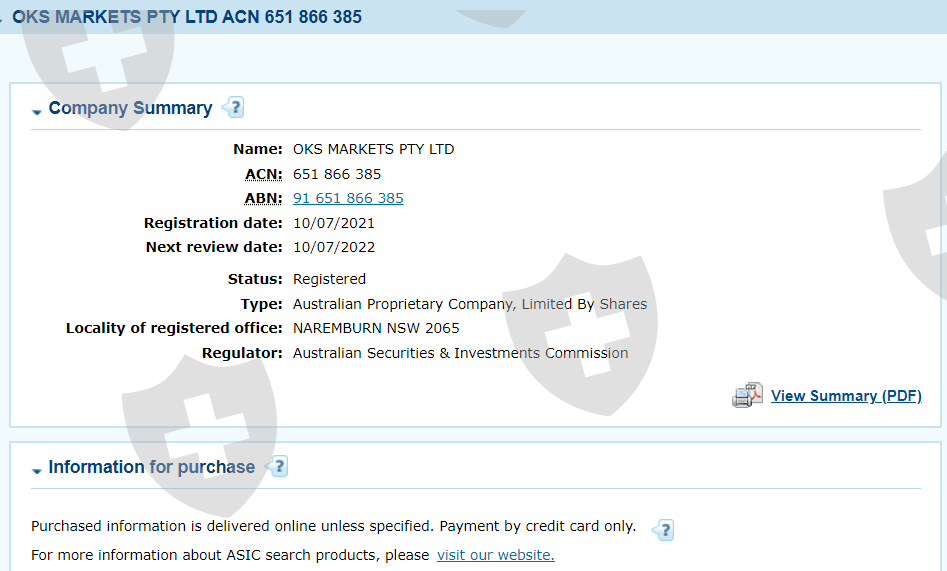This screenshot has height=571, width=947.
Task: Click the underlined ABN field label
Action: click(x=263, y=198)
